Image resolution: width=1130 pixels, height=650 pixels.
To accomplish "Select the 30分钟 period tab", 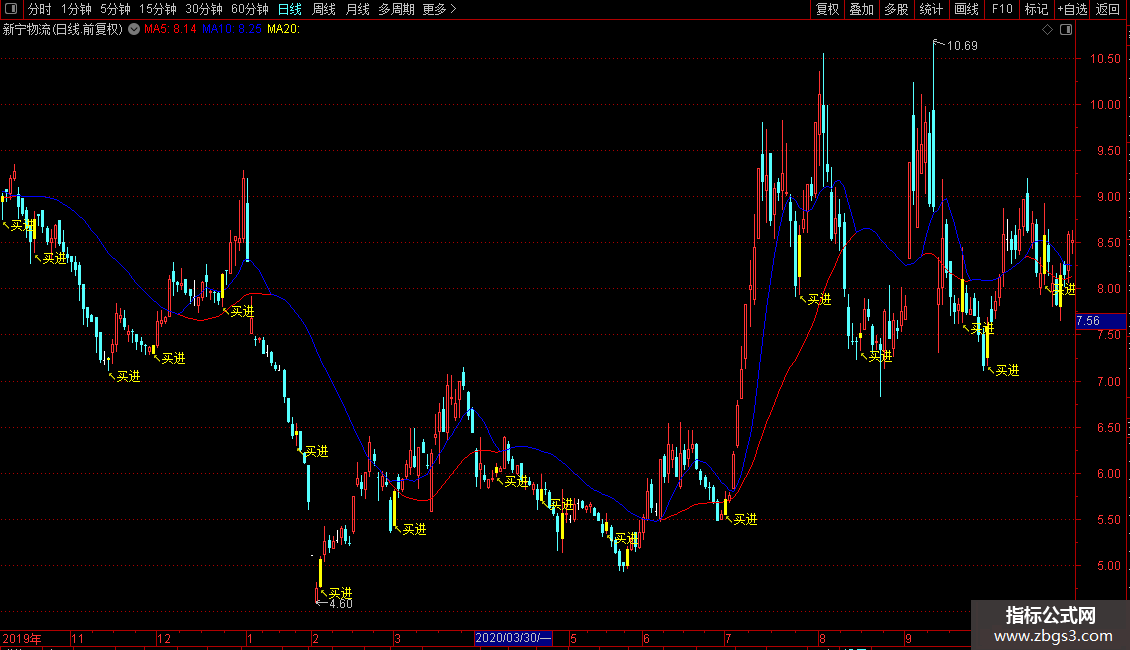I will (204, 9).
